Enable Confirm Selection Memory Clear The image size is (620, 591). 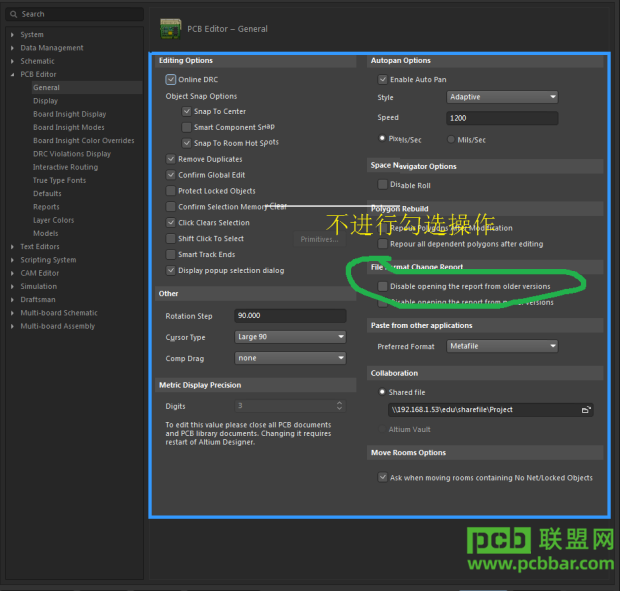(x=170, y=207)
